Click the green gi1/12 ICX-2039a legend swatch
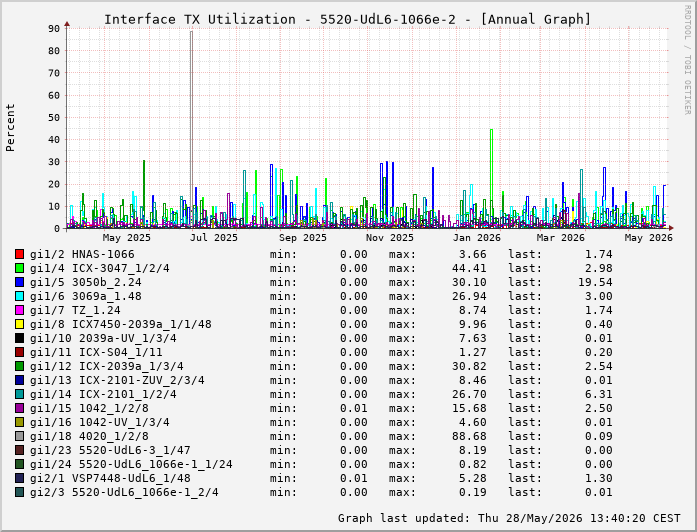The image size is (697, 532). pyautogui.click(x=19, y=366)
